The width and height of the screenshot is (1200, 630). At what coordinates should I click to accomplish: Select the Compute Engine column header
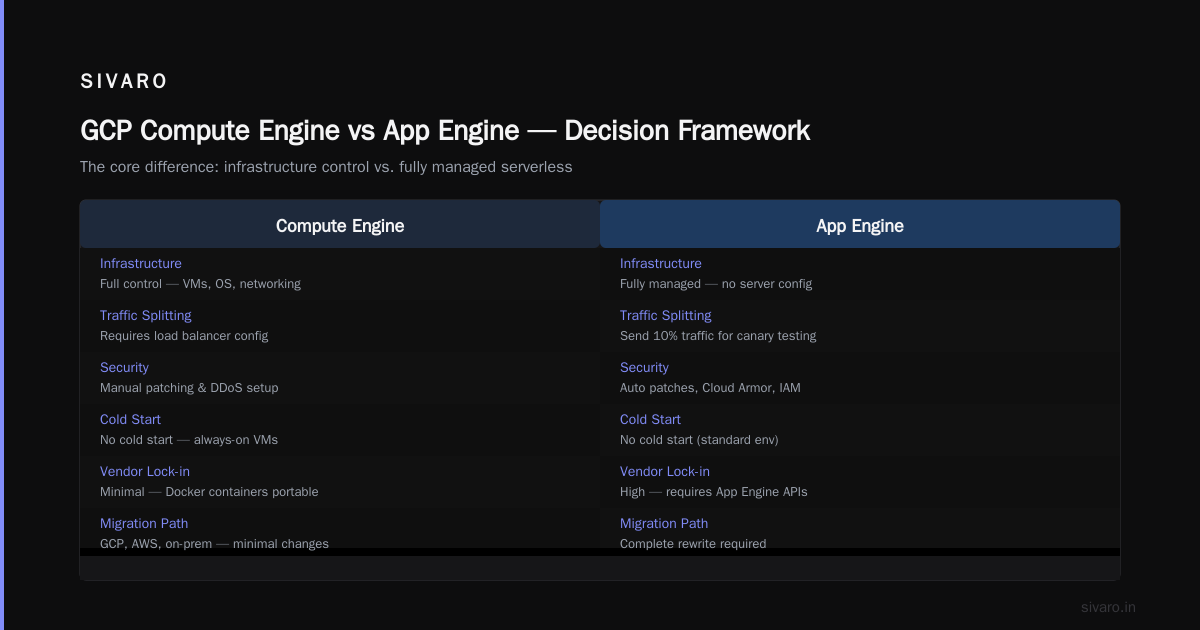[340, 225]
